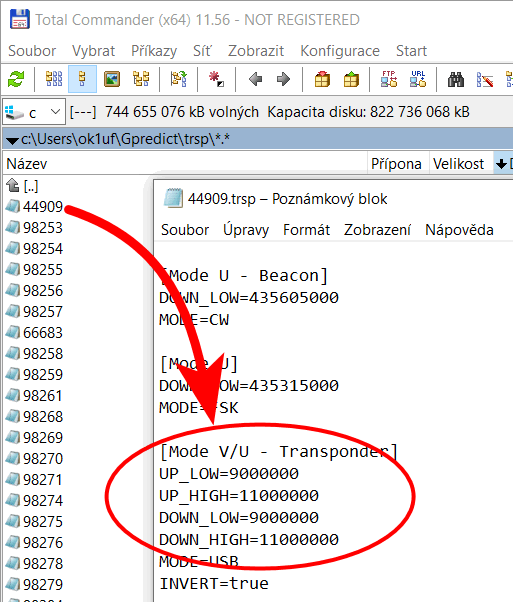Click the path bar c:\Users\ok1uf\Gpredict\trsp
The width and height of the screenshot is (513, 602).
(257, 139)
